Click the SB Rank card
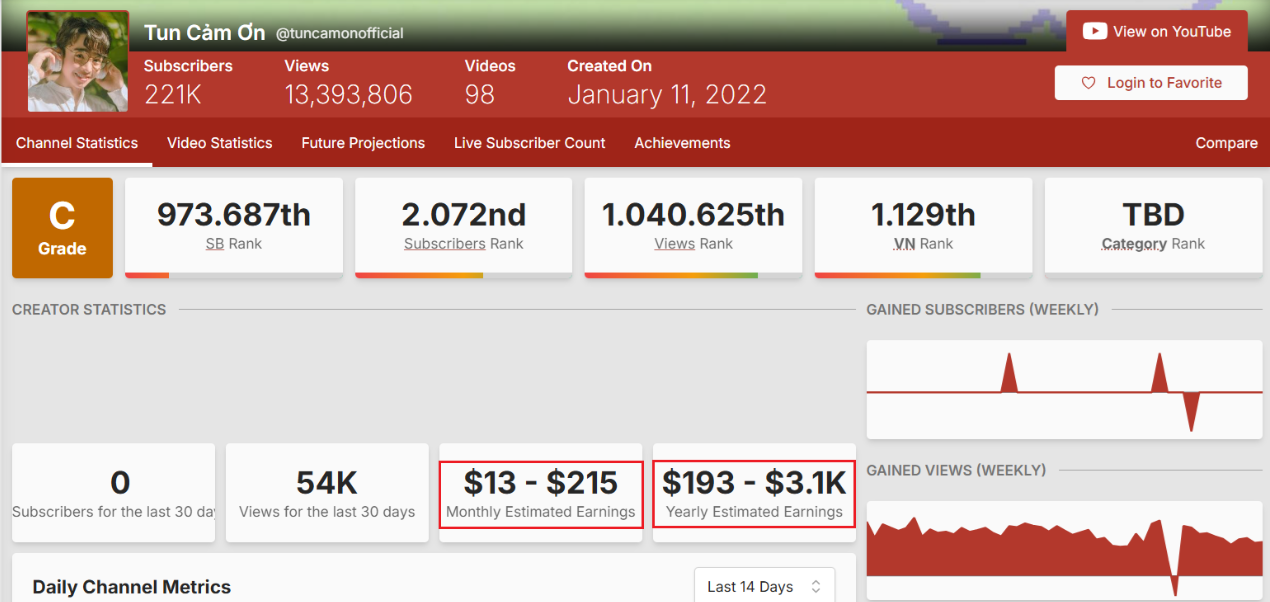Screen dimensions: 1270x602 (233, 227)
